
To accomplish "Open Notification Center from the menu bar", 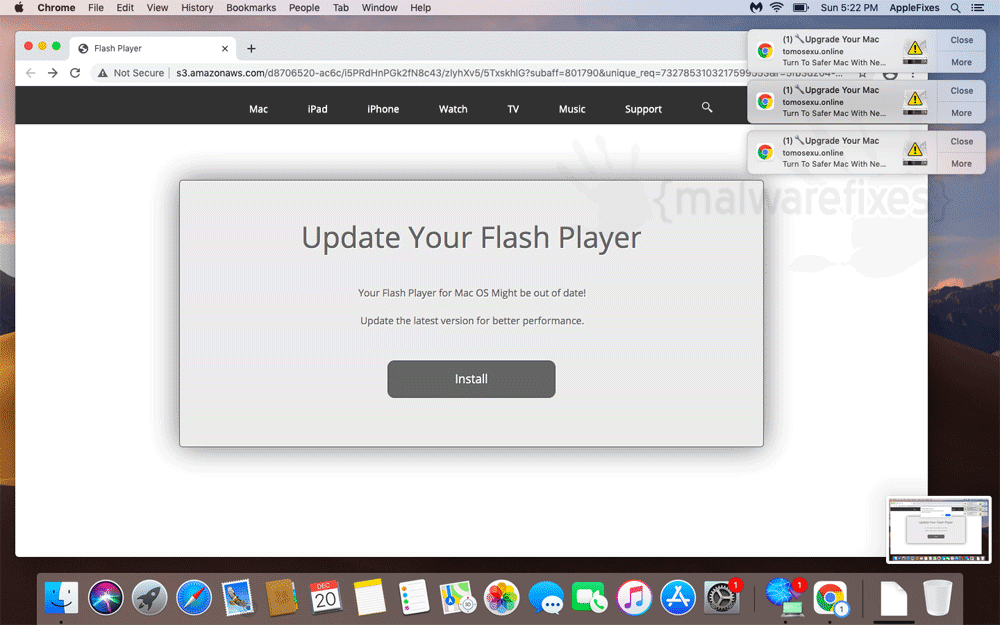I will [x=977, y=8].
